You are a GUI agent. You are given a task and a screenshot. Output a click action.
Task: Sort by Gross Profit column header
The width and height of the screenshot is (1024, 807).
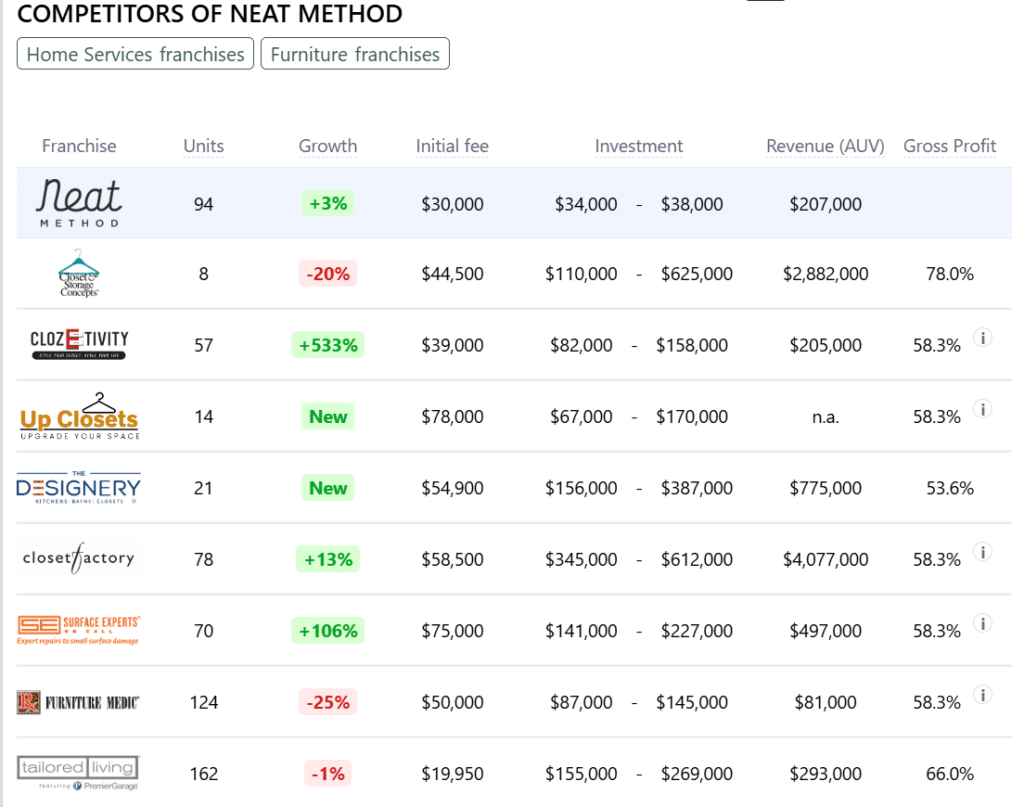(x=950, y=146)
